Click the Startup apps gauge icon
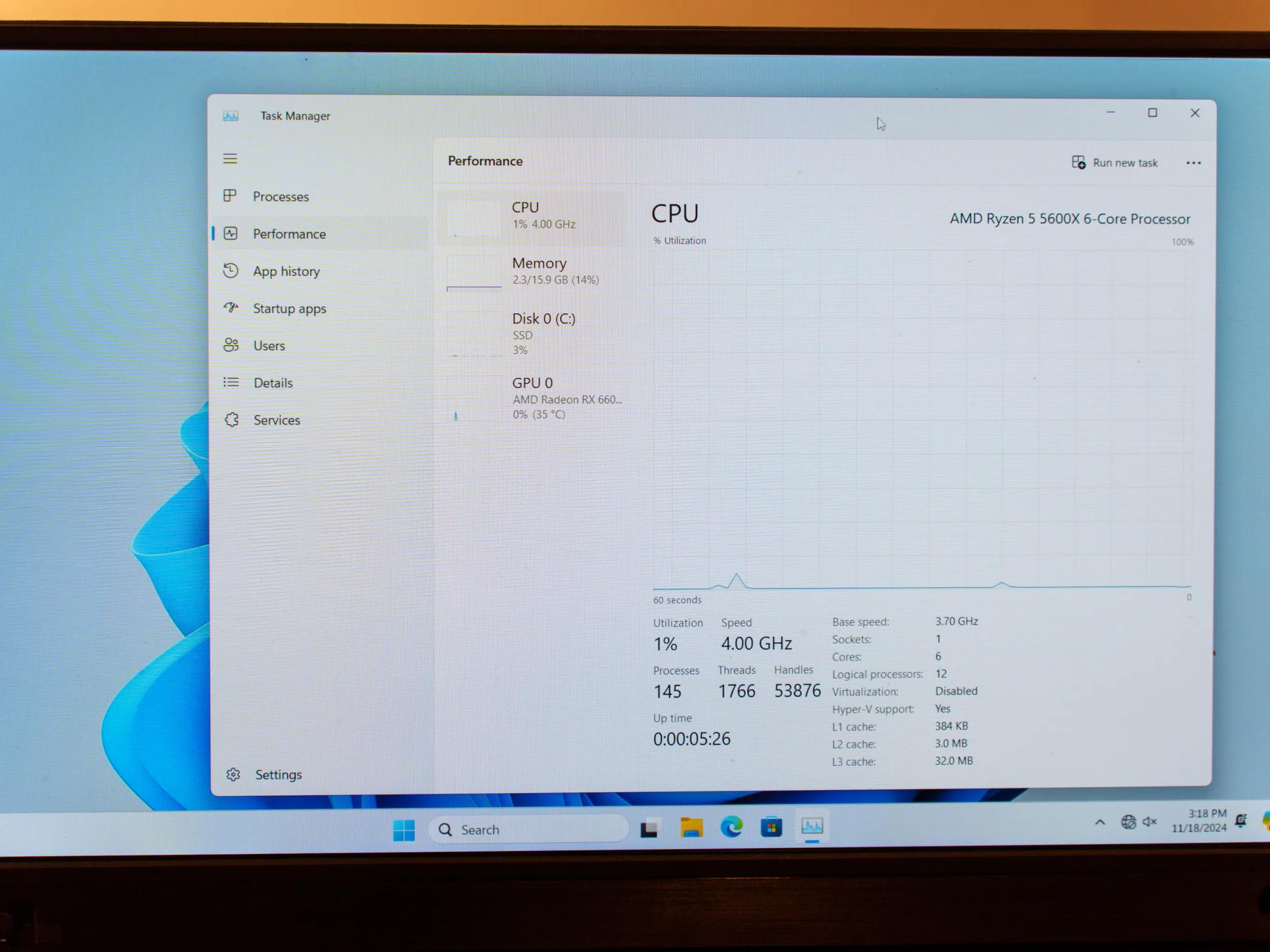1270x952 pixels. point(231,307)
